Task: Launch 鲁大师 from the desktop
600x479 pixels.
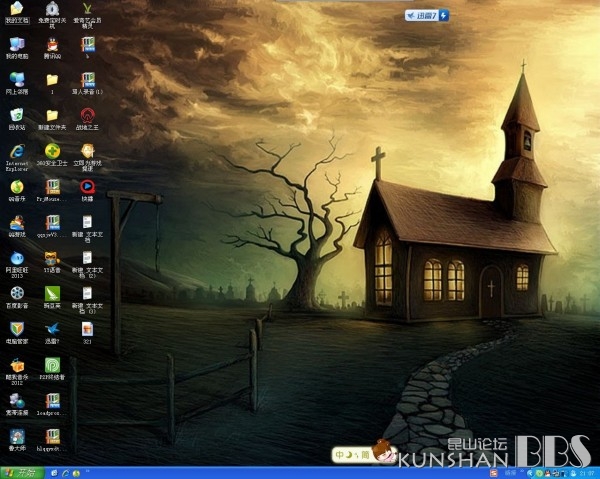Action: (x=17, y=440)
